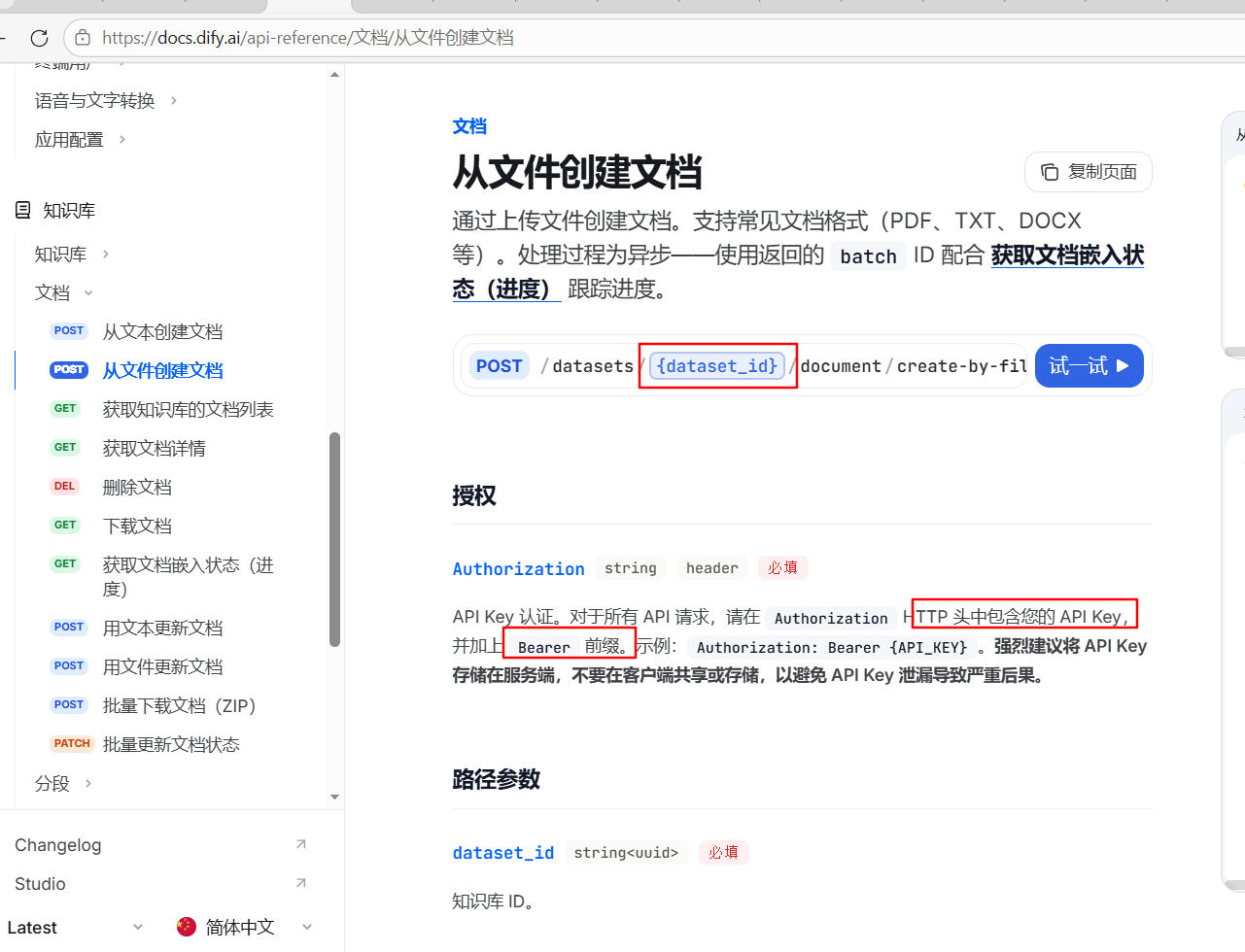1245x952 pixels.
Task: Click the 试一试 button
Action: pos(1089,366)
